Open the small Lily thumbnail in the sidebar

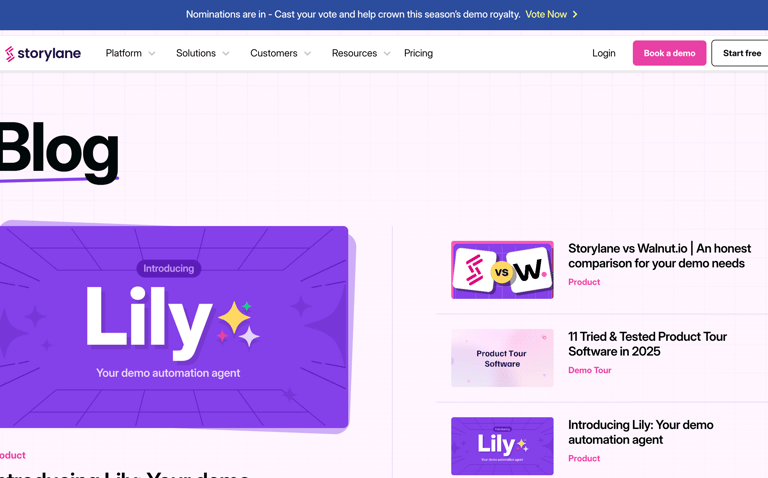pos(502,446)
